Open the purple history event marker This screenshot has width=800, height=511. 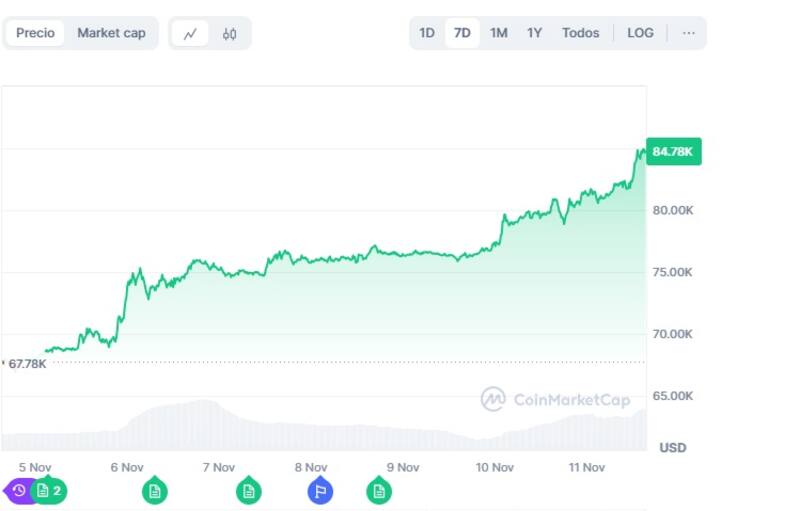tap(18, 490)
